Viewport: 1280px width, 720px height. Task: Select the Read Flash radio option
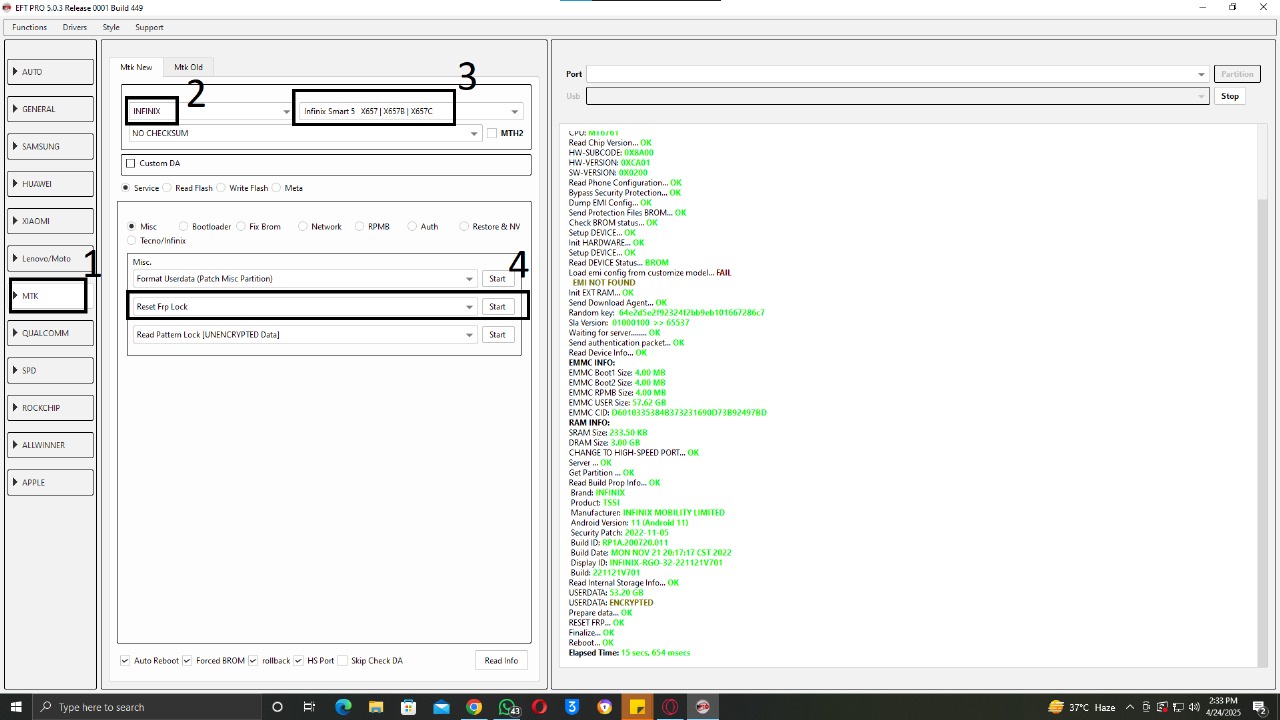[167, 188]
